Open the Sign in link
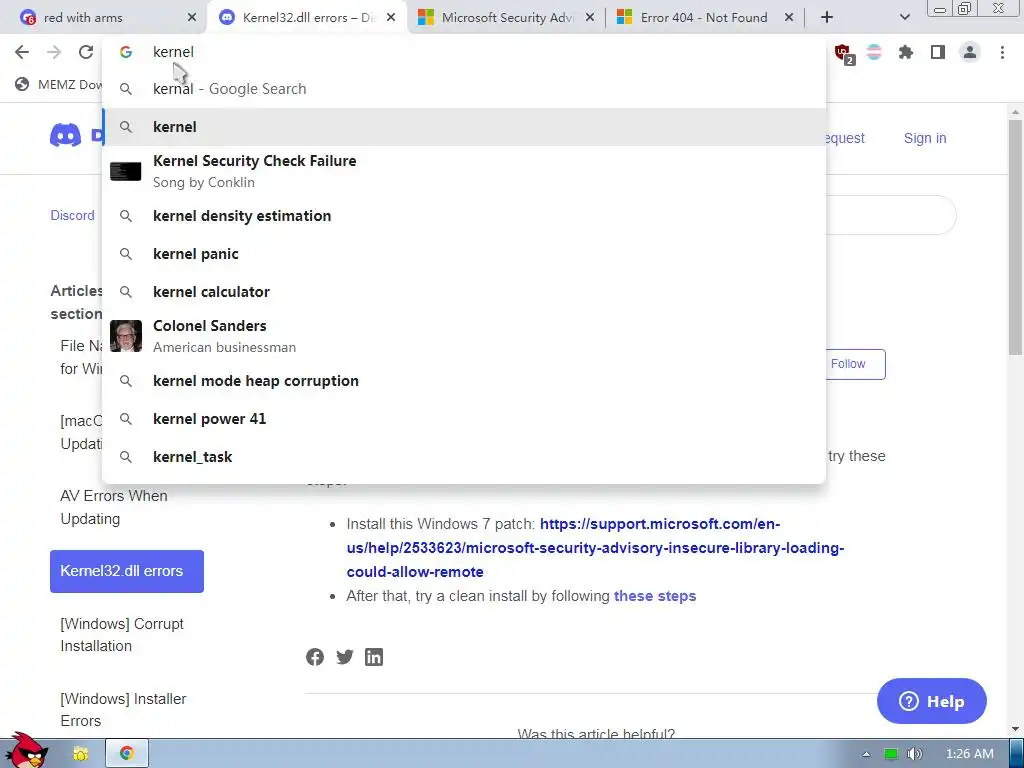 tap(925, 138)
